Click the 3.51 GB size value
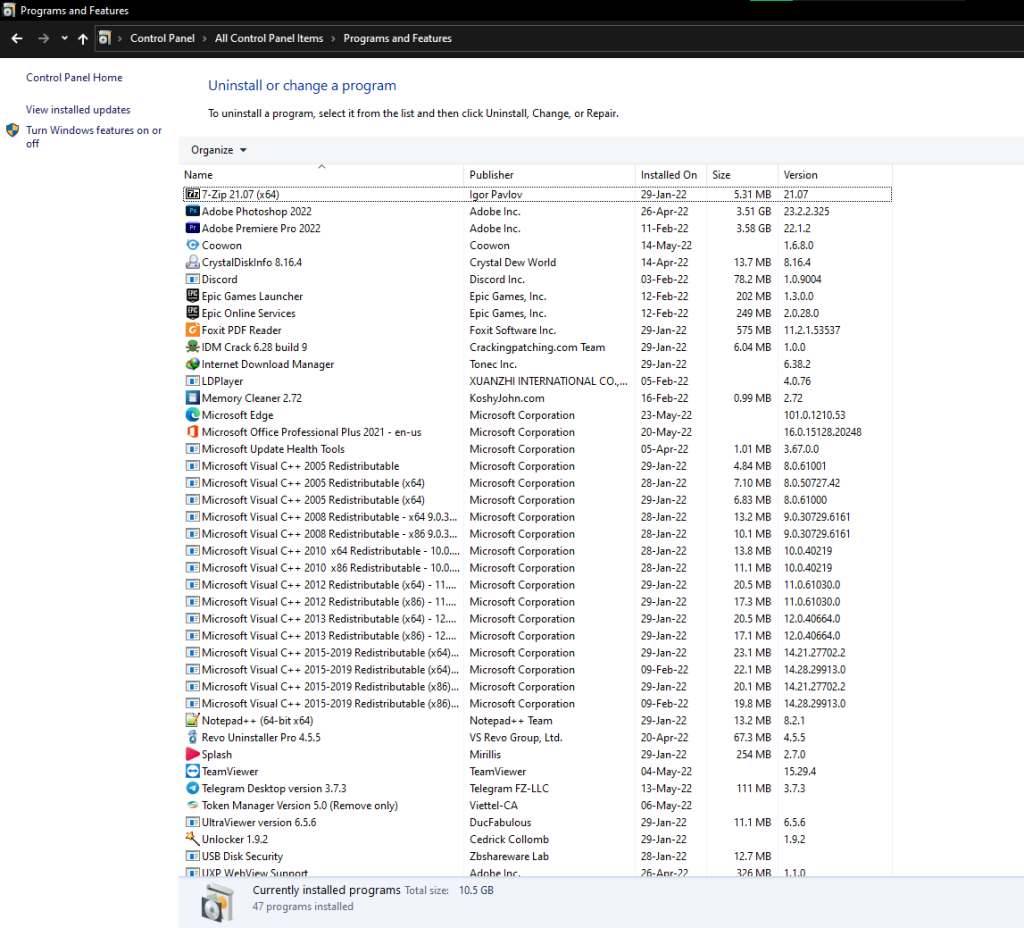 click(754, 211)
